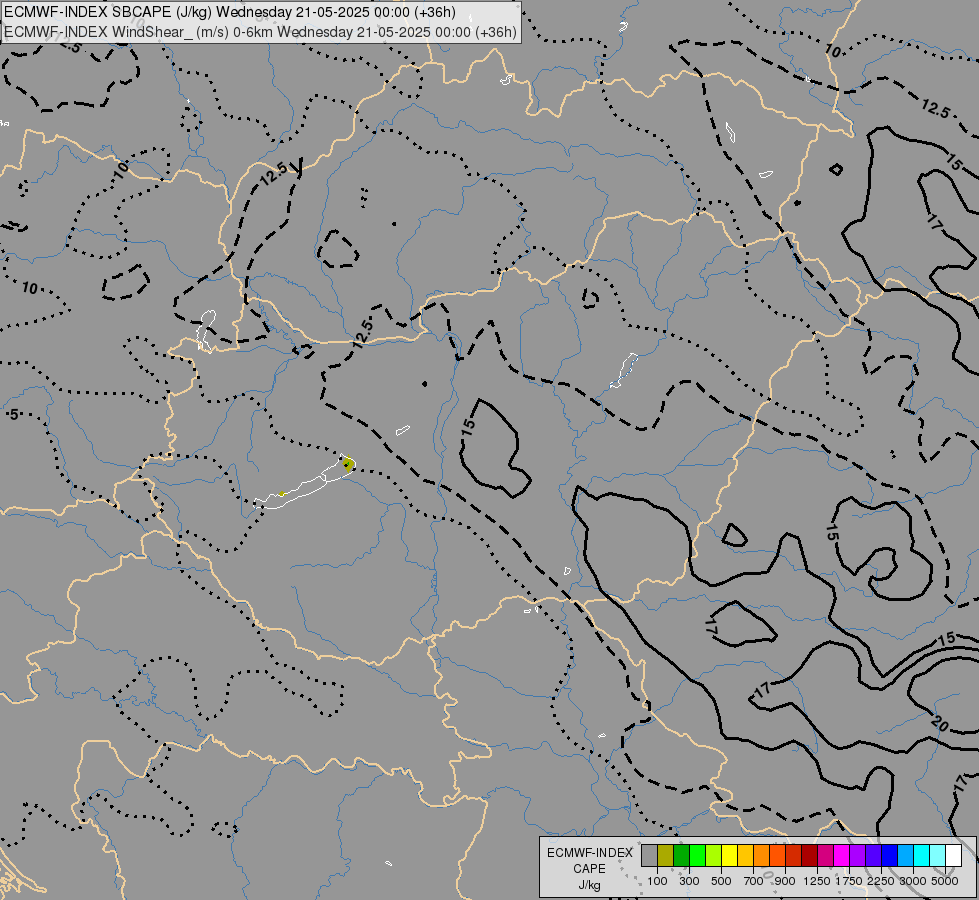Click the legend value 700
The width and height of the screenshot is (979, 900).
[754, 881]
